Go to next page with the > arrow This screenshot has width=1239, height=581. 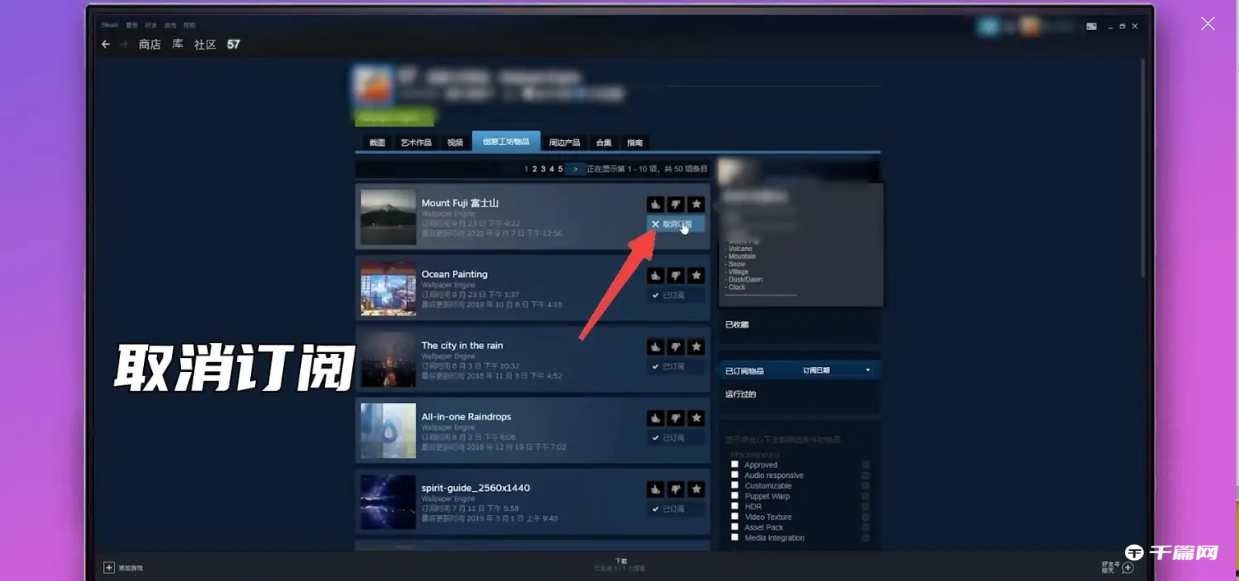(575, 170)
